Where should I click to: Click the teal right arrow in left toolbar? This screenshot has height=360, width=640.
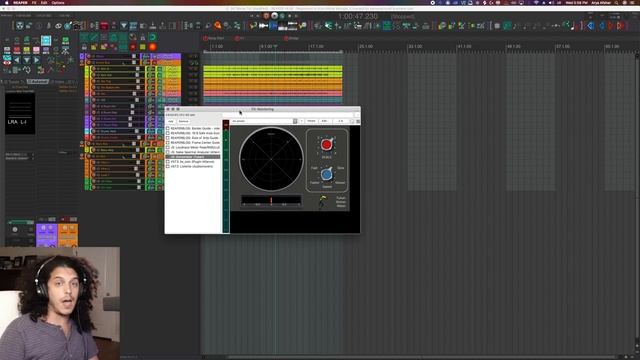click(36, 60)
